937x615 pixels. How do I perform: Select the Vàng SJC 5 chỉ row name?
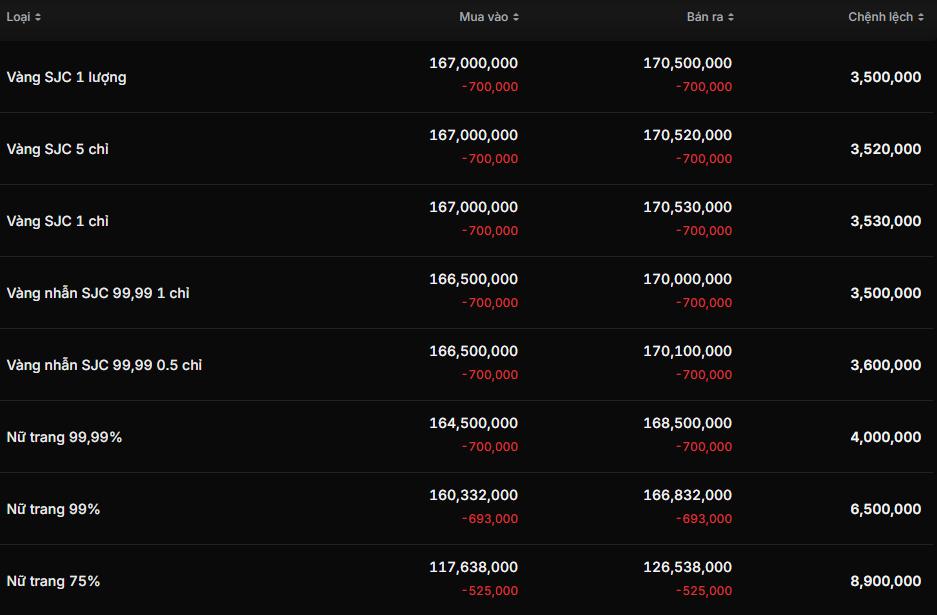click(x=57, y=149)
